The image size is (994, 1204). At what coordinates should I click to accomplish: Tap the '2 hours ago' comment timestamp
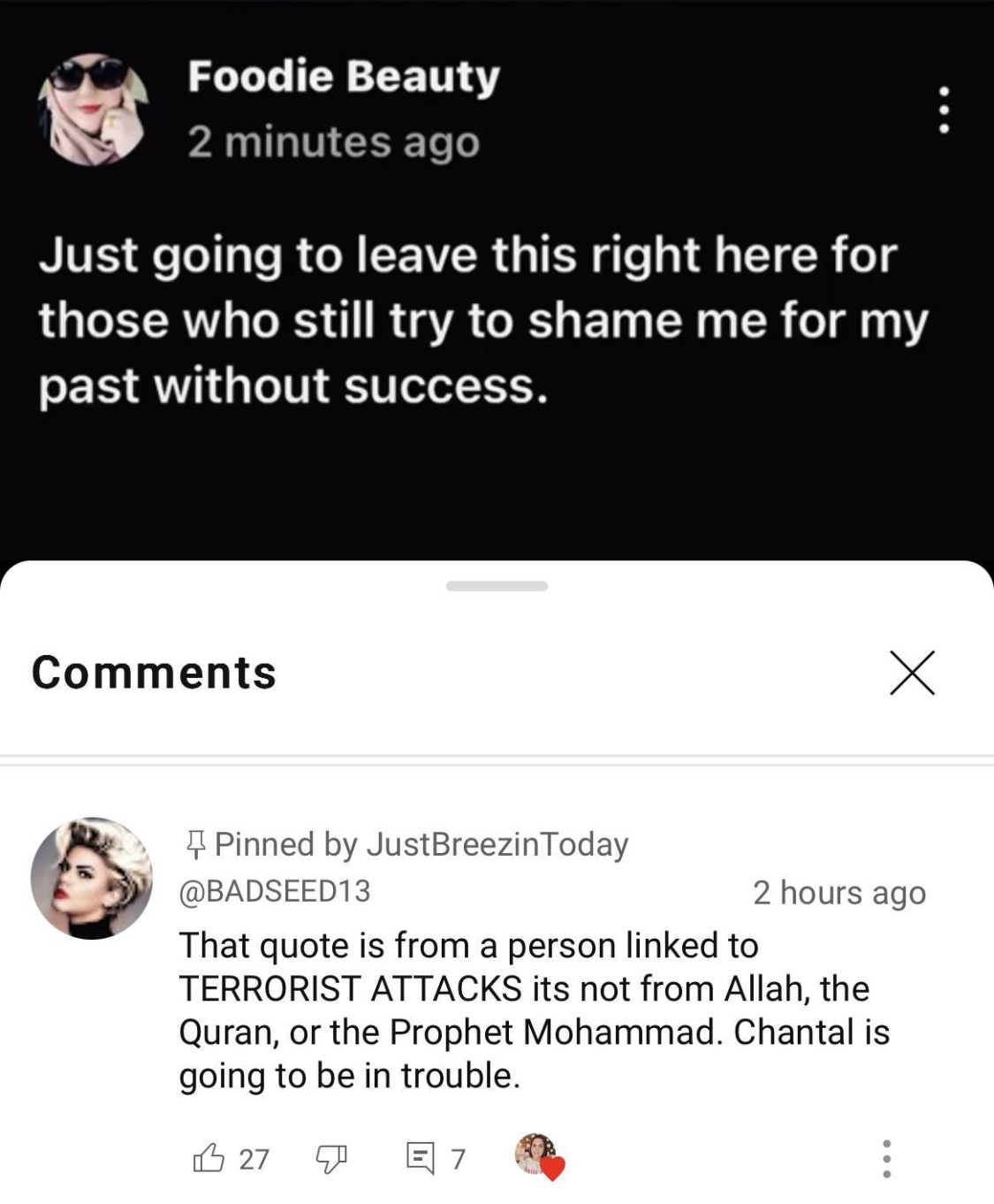coord(839,893)
